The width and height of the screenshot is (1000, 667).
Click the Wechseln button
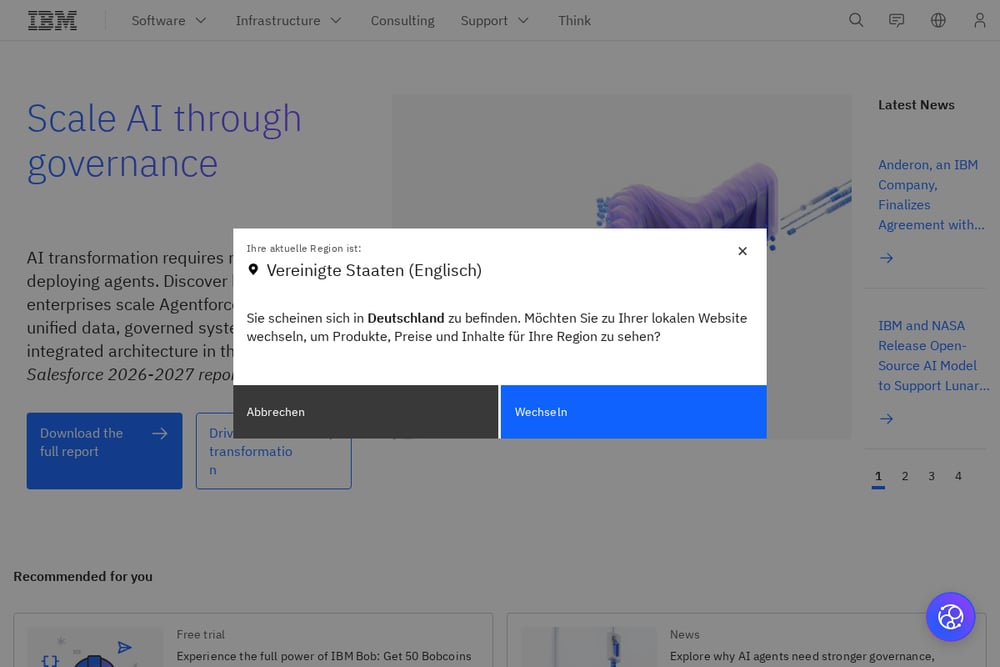pos(633,412)
